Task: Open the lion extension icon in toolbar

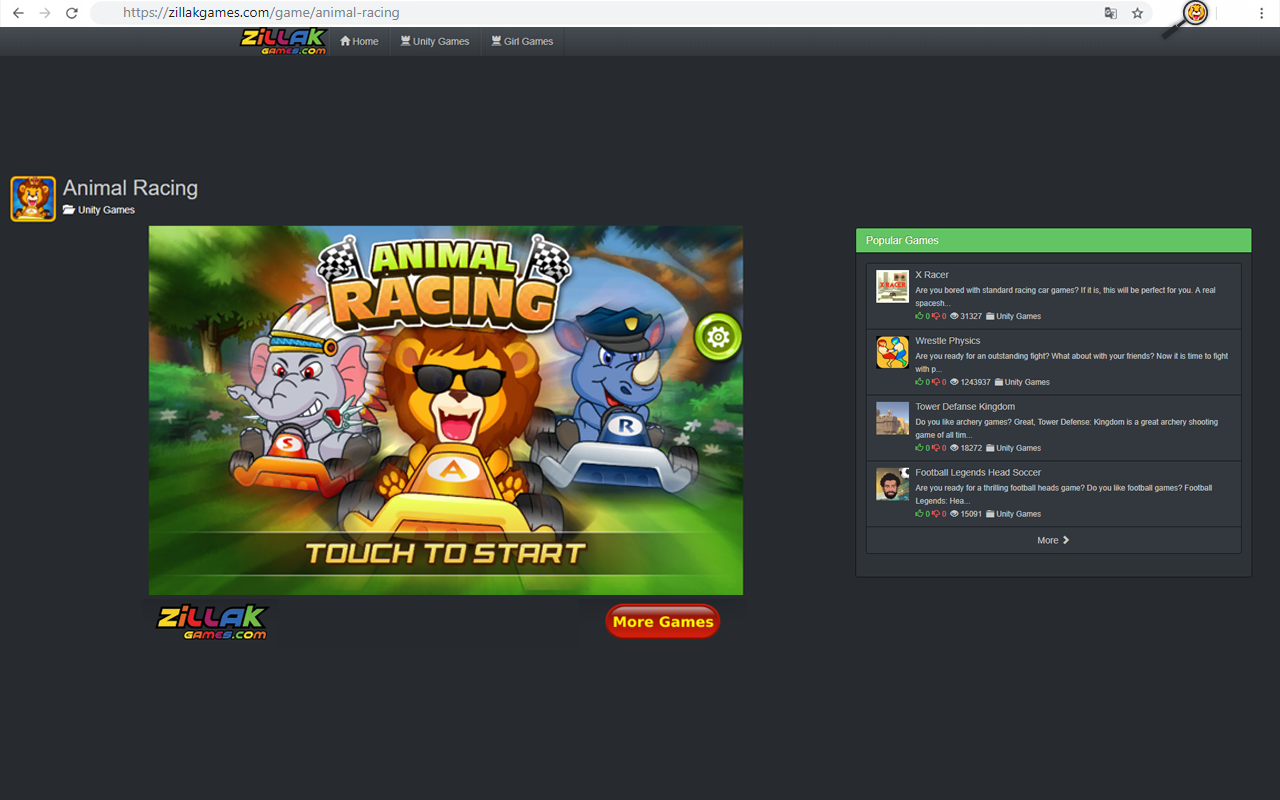Action: point(1194,13)
